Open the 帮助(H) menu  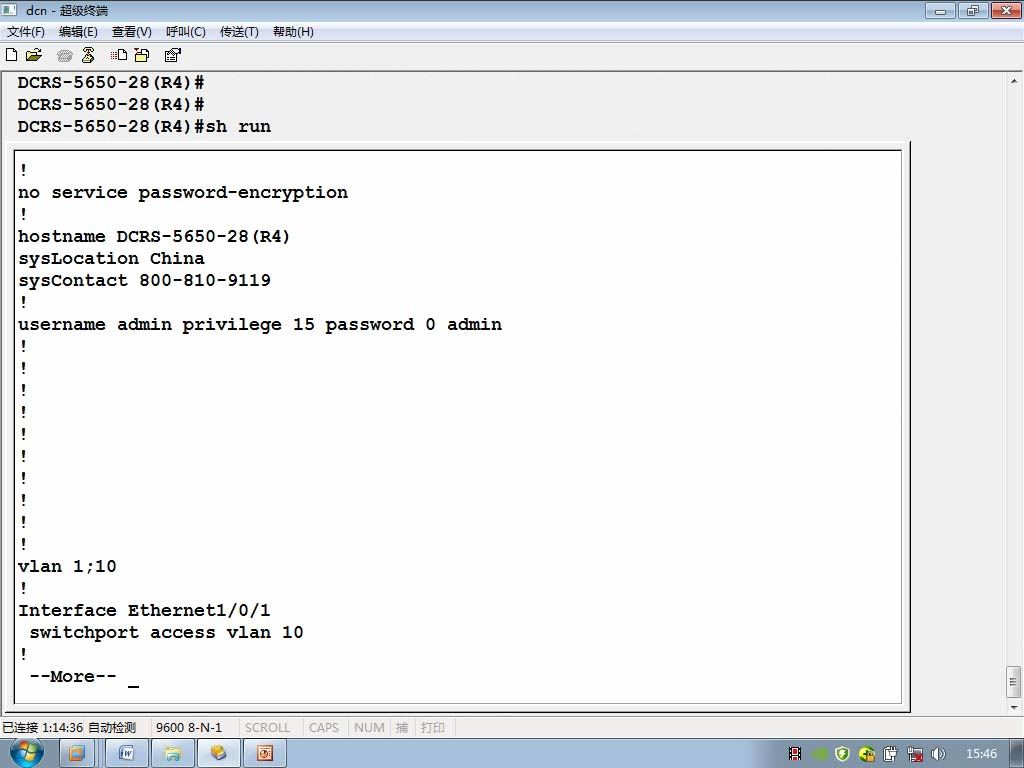coord(293,31)
